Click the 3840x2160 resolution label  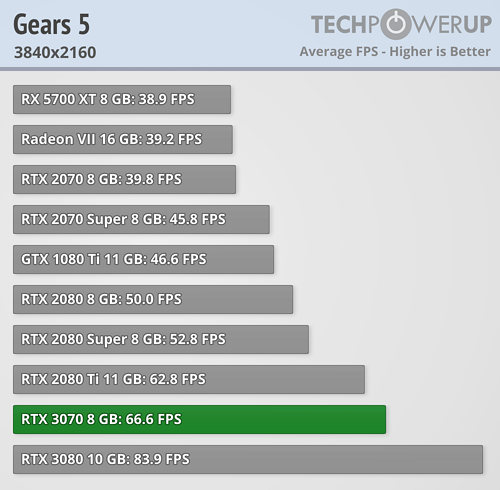click(55, 52)
